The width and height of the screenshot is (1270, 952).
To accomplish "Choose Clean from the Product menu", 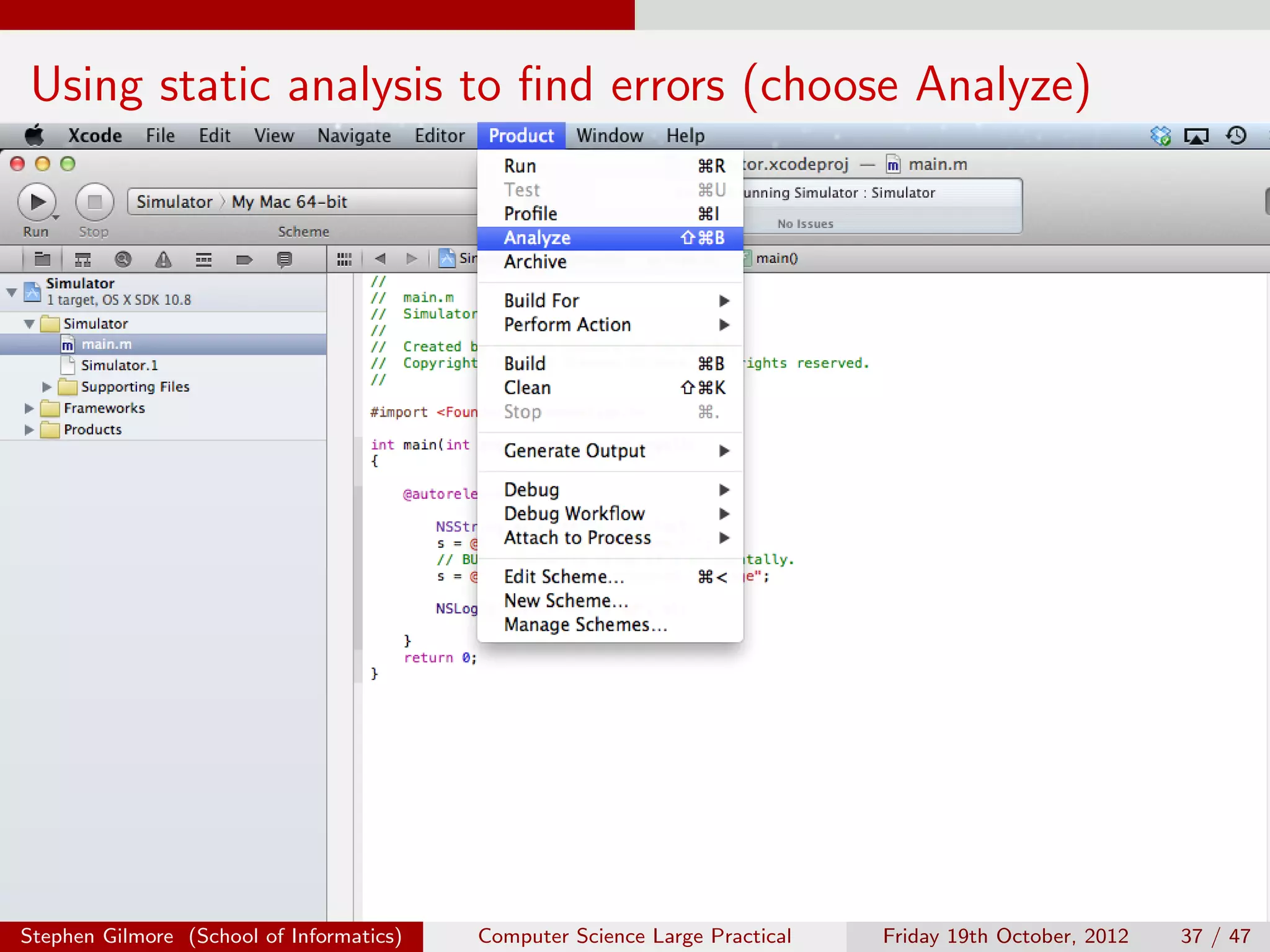I will point(610,388).
